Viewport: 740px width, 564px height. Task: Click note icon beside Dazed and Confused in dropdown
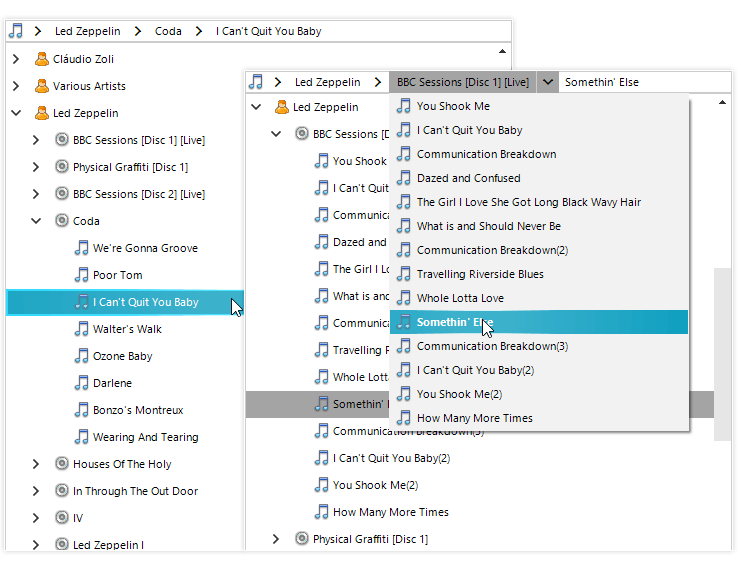[x=404, y=178]
